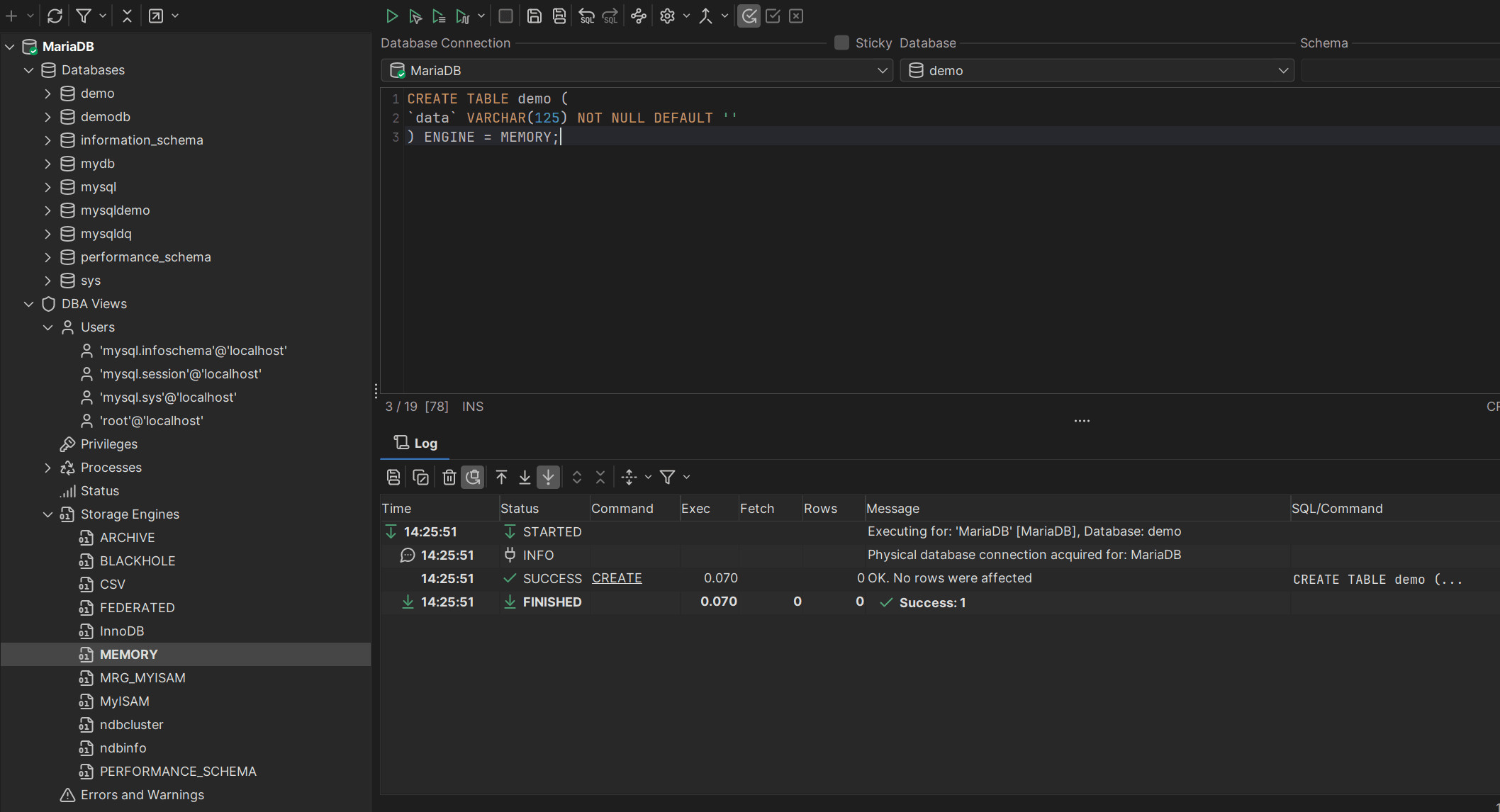This screenshot has height=812, width=1500.
Task: Open the editor settings gear icon
Action: point(667,16)
